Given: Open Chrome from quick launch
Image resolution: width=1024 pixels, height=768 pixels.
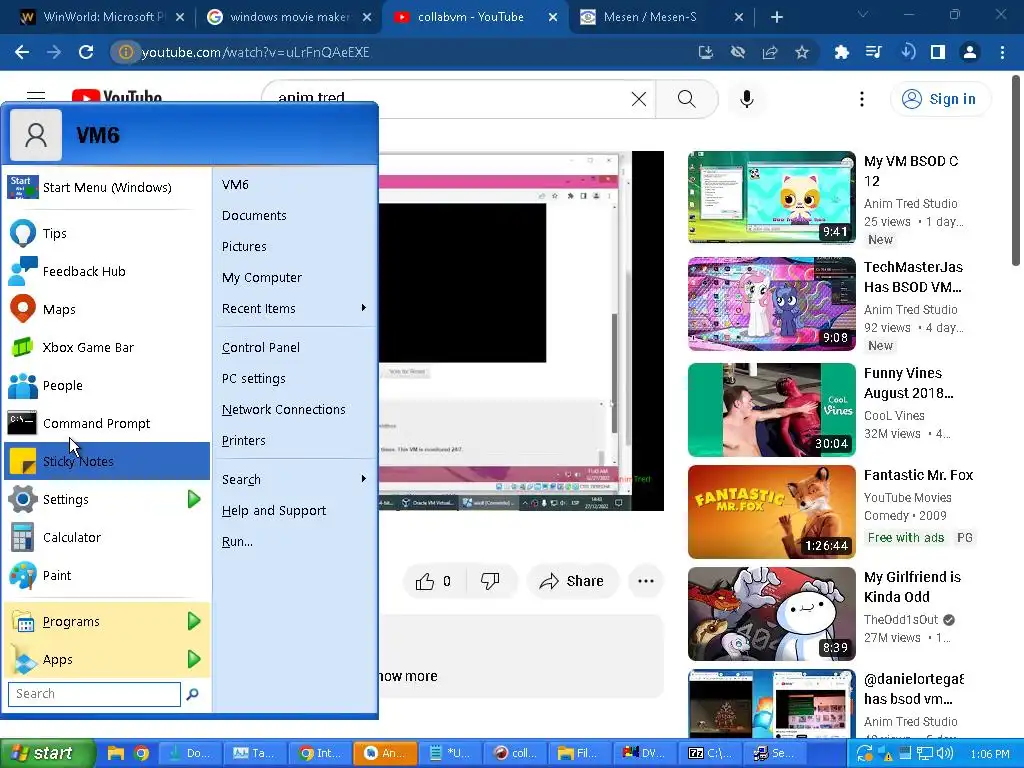Looking at the screenshot, I should [x=140, y=754].
